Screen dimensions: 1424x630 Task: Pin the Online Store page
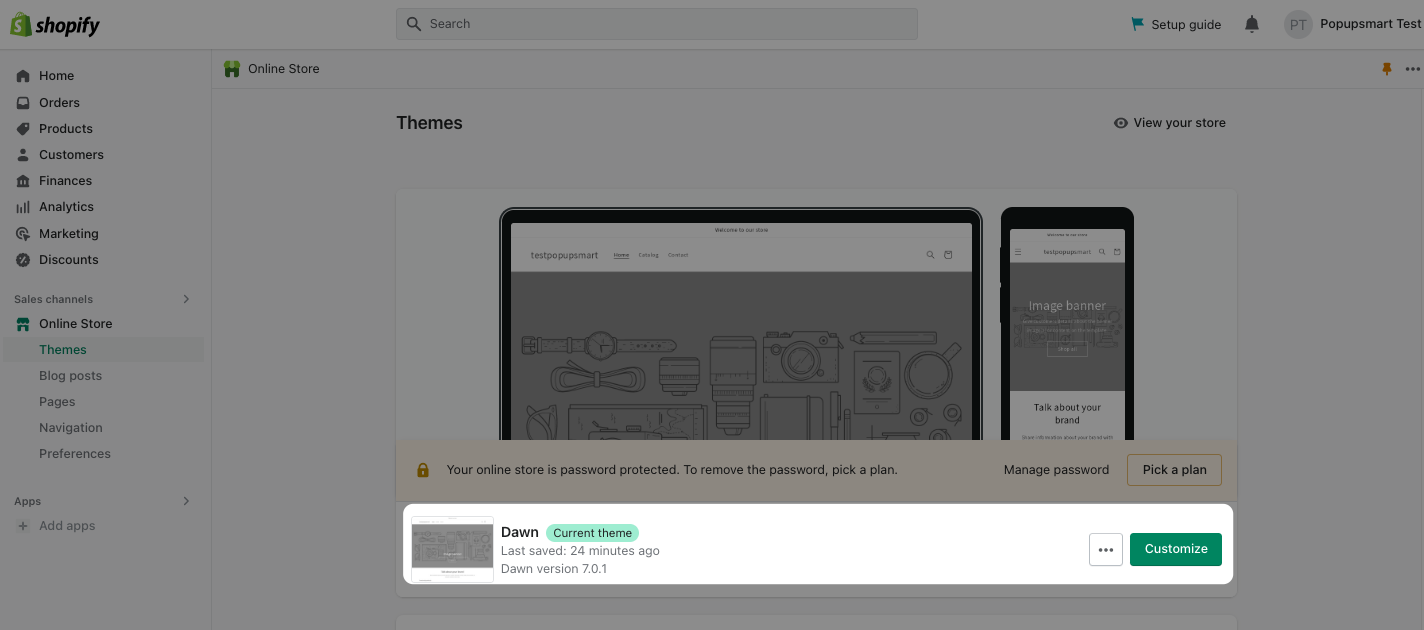[x=1387, y=68]
